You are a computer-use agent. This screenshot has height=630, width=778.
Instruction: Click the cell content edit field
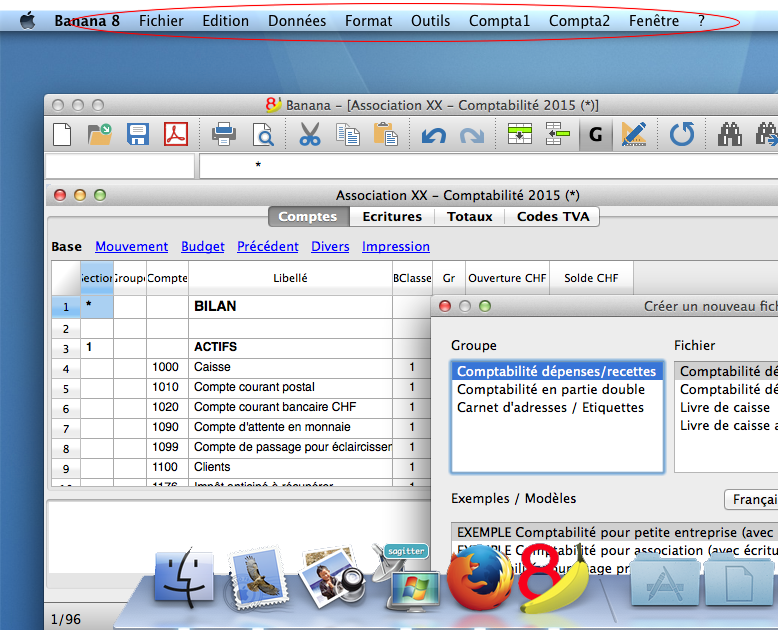click(x=488, y=166)
